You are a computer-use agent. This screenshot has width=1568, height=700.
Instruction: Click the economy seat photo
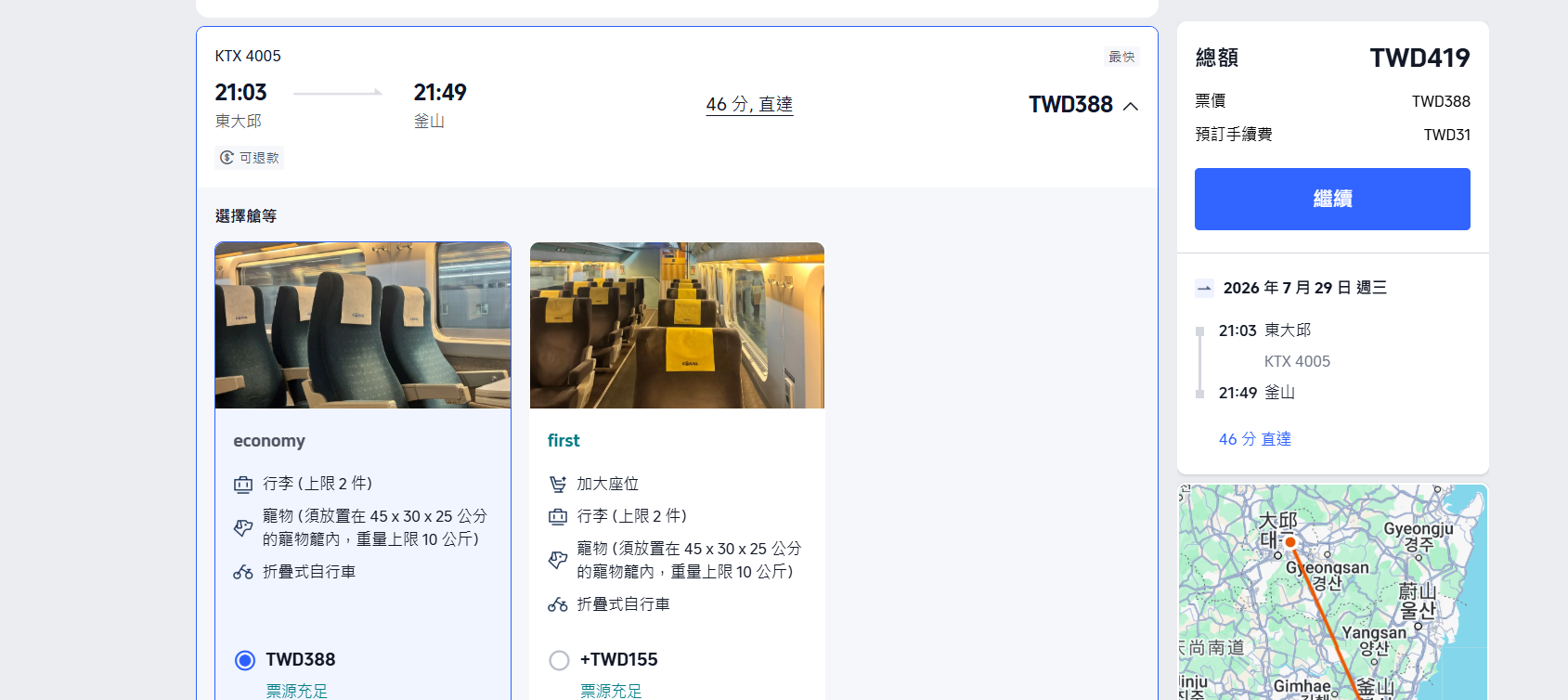click(x=363, y=325)
